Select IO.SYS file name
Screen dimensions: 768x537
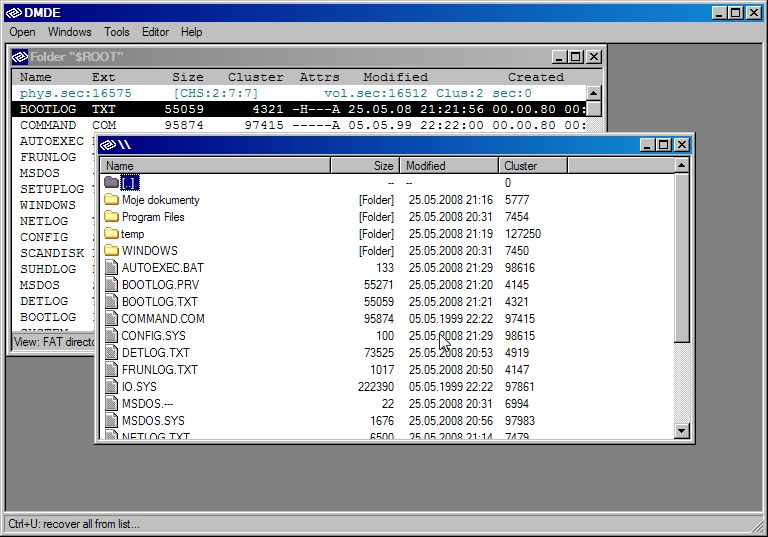[x=139, y=387]
